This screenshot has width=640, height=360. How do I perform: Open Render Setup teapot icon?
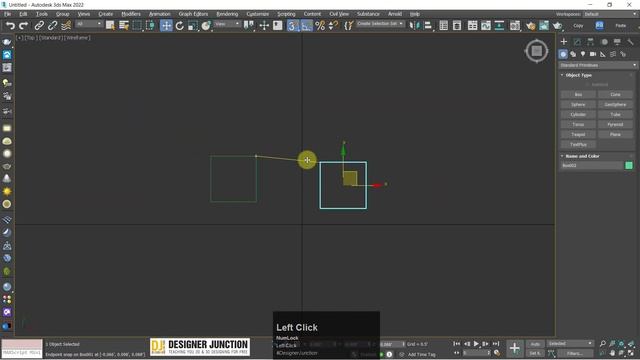tap(531, 26)
